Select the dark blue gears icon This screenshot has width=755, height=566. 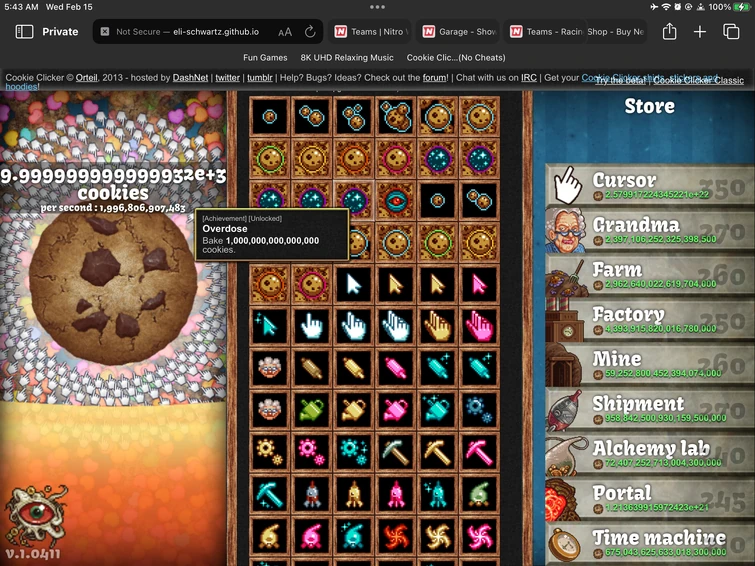[479, 409]
